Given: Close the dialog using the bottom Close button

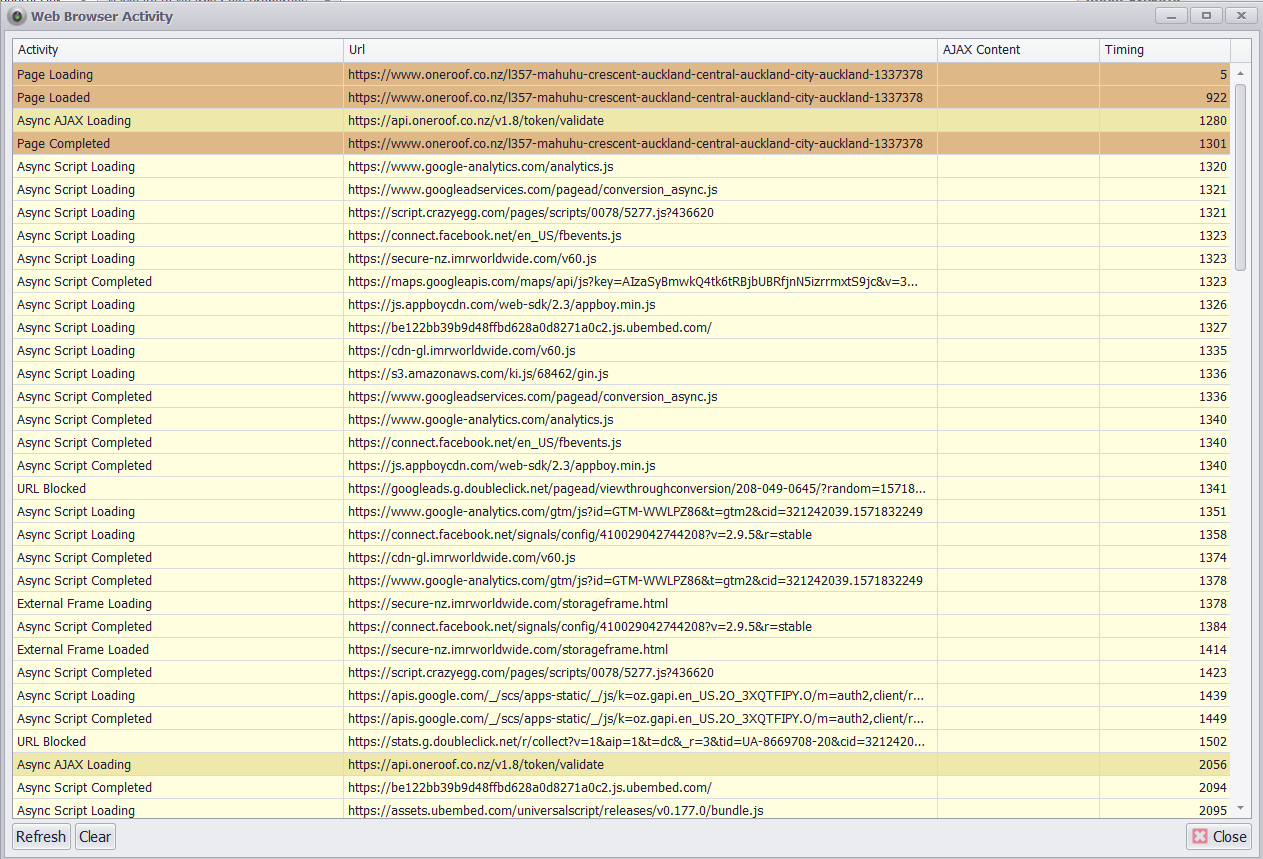Looking at the screenshot, I should [x=1218, y=837].
